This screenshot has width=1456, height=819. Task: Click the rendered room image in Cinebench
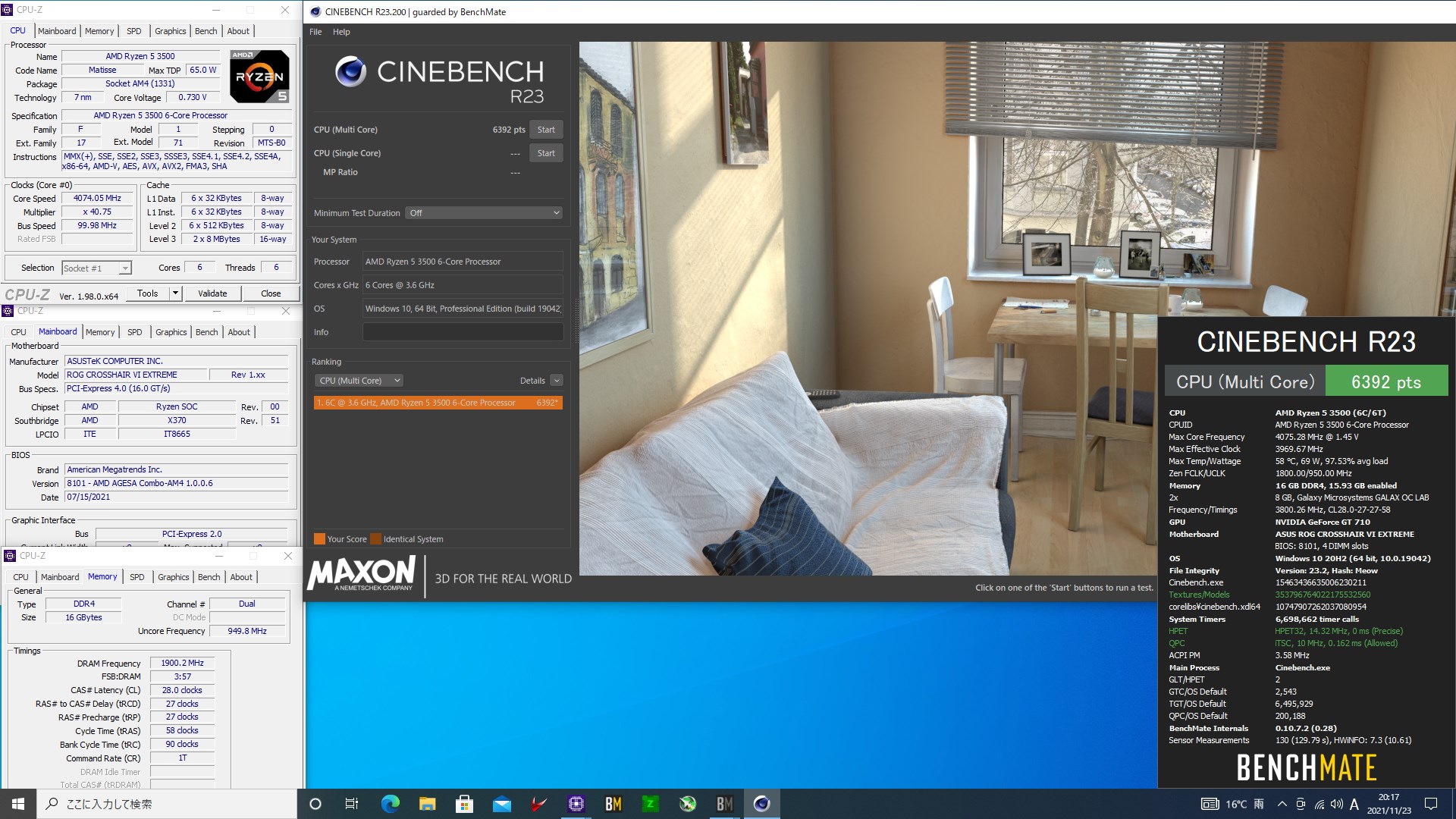[868, 308]
